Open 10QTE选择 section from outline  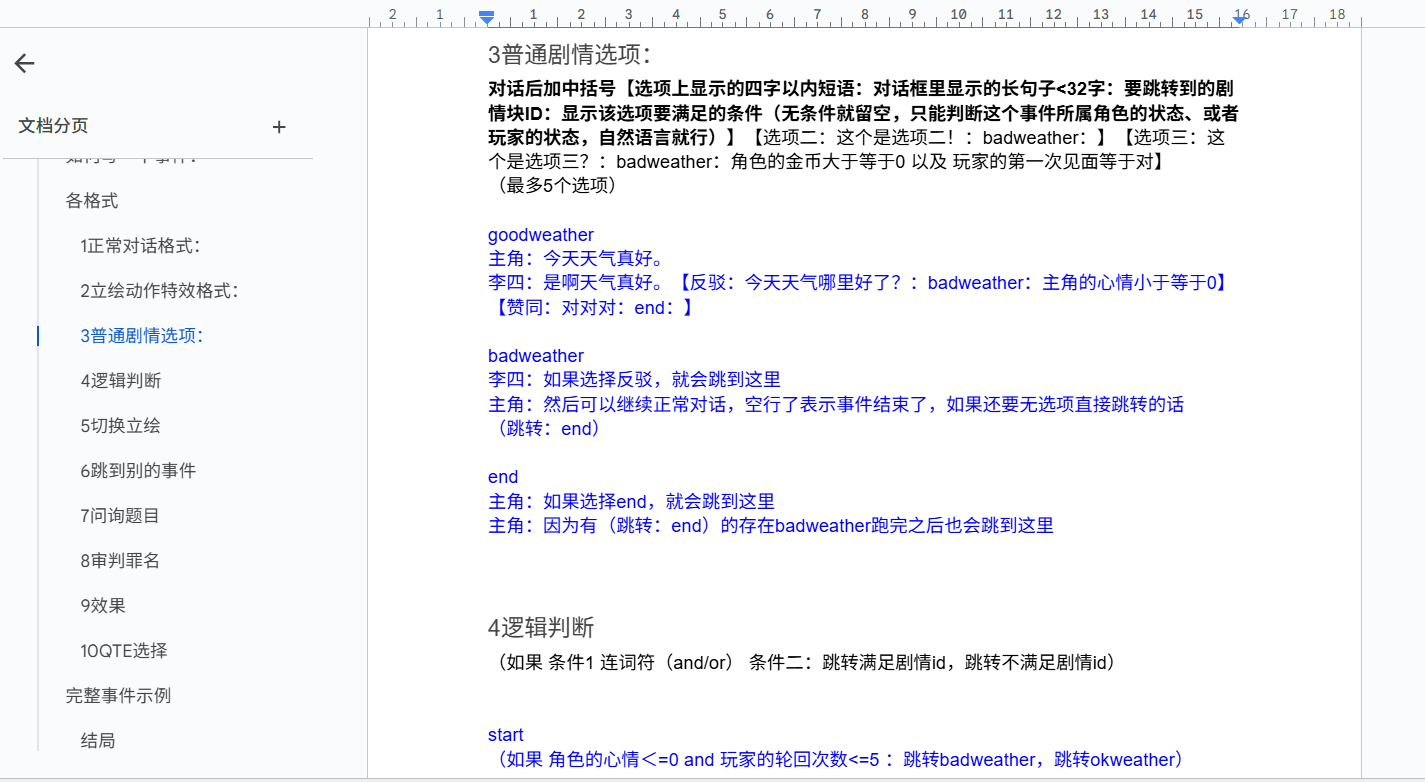[124, 651]
